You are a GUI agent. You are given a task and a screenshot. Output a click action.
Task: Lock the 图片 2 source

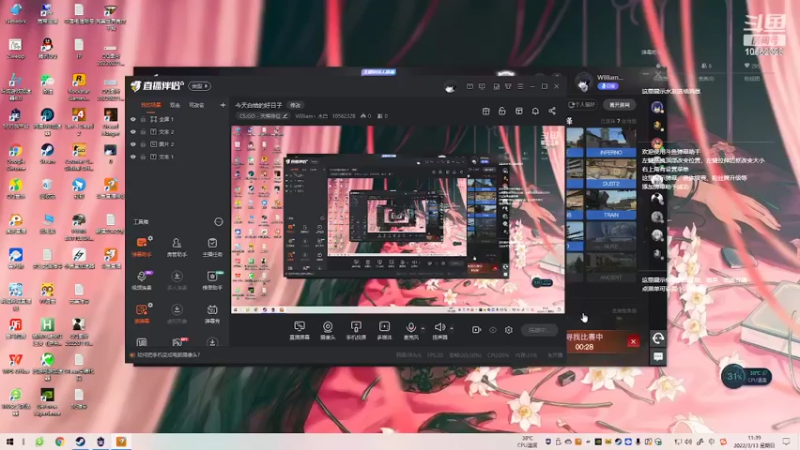(x=143, y=144)
